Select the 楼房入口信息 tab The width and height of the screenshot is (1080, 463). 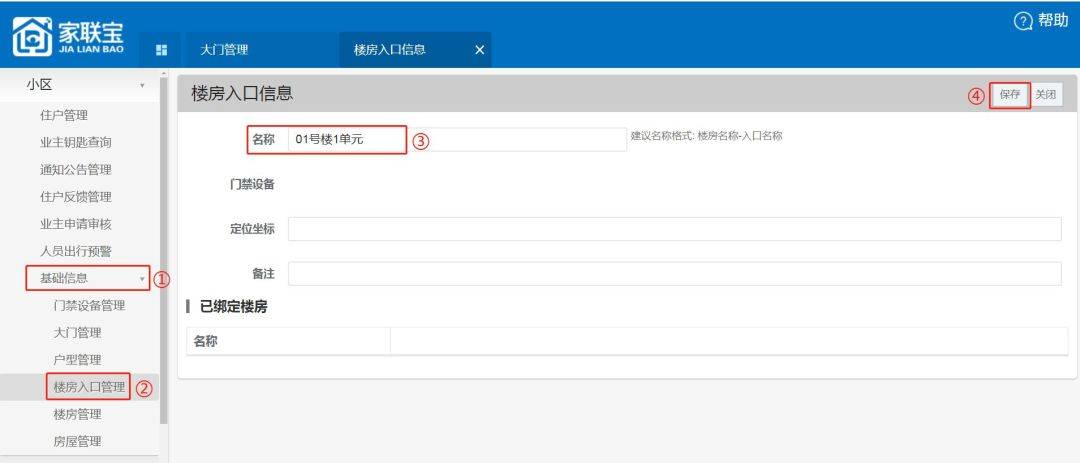tap(390, 50)
